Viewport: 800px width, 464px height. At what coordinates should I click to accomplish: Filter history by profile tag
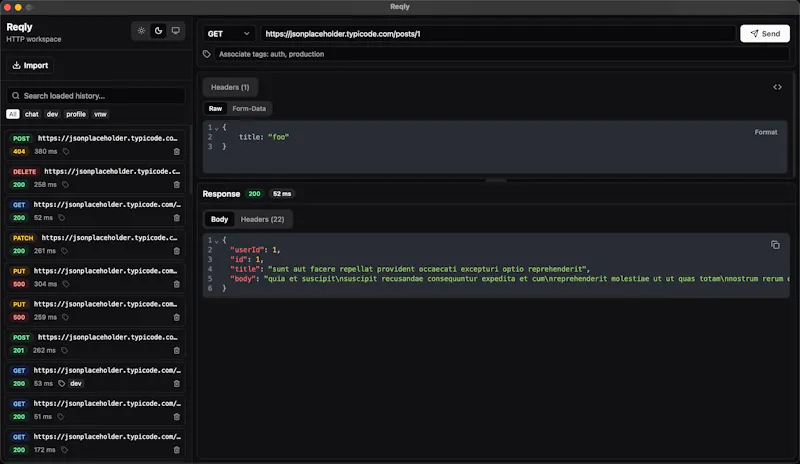(76, 114)
